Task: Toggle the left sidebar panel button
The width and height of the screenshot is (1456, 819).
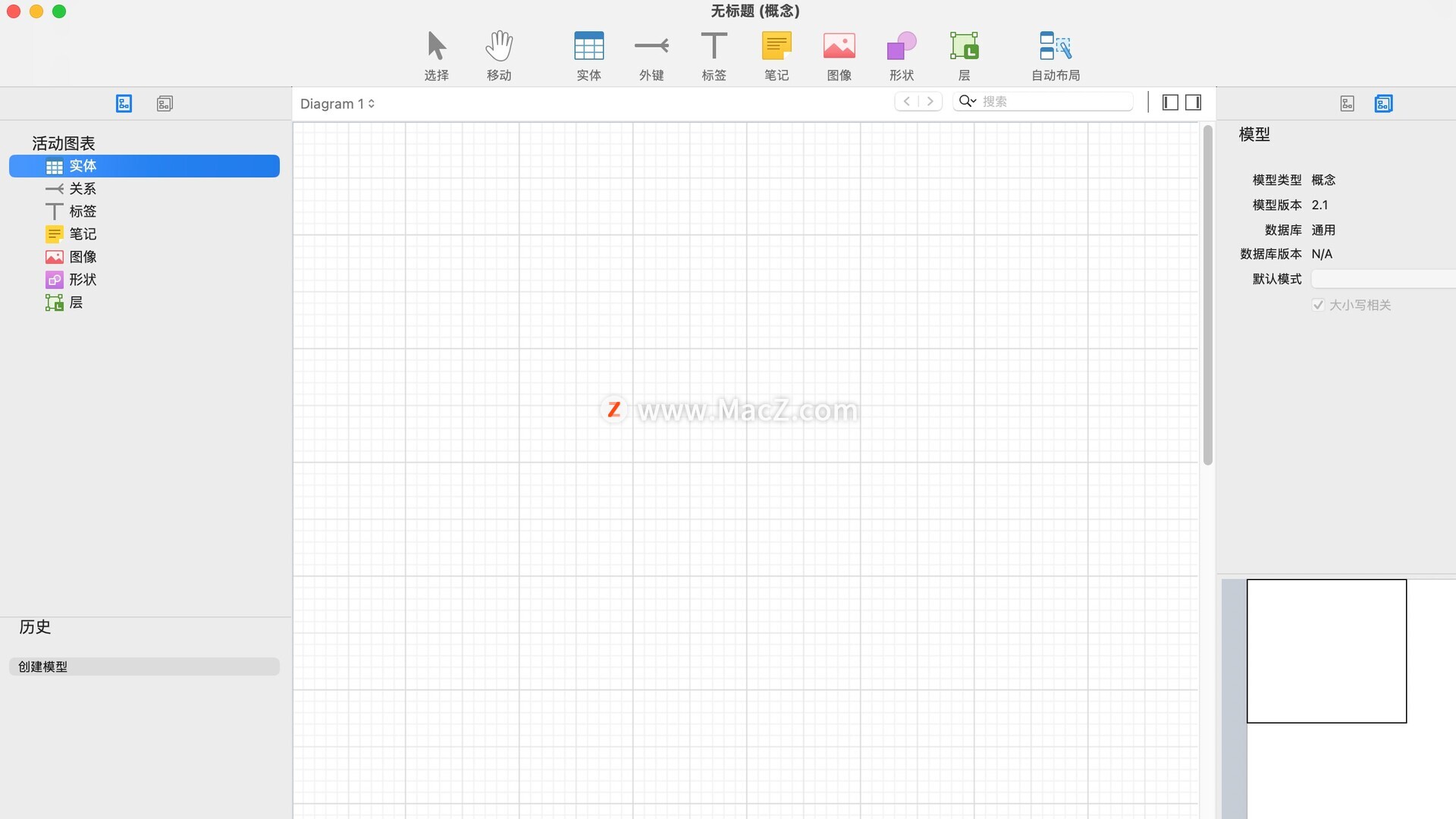Action: pyautogui.click(x=1170, y=102)
